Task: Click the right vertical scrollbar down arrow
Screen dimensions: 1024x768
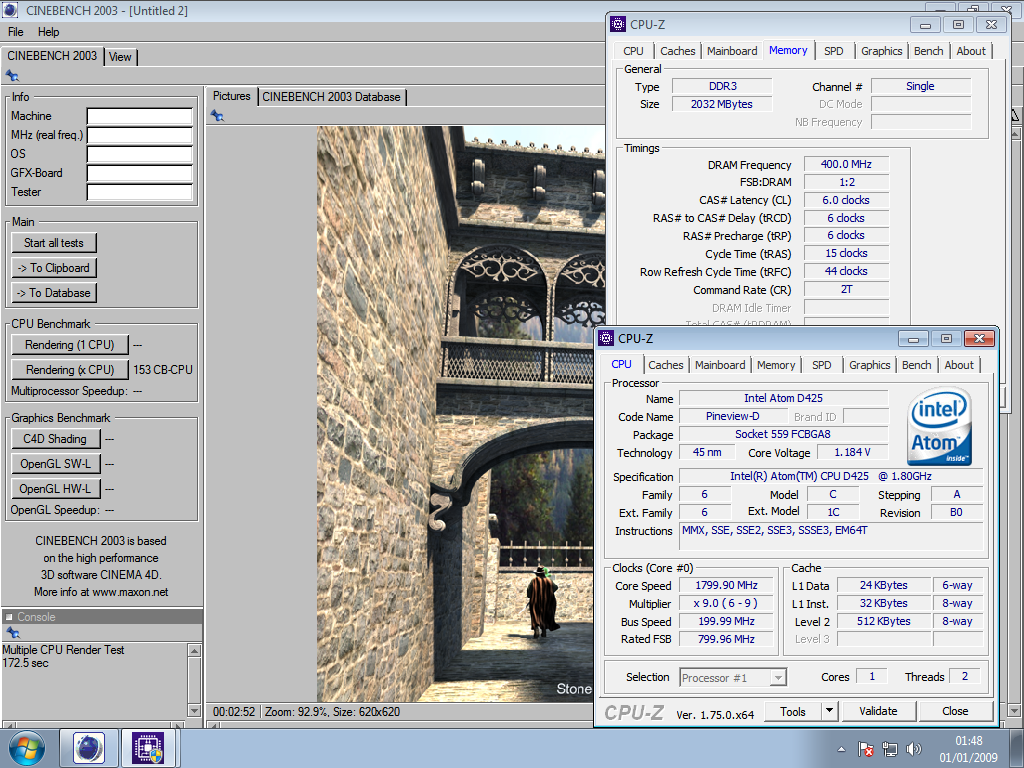Action: (1014, 711)
